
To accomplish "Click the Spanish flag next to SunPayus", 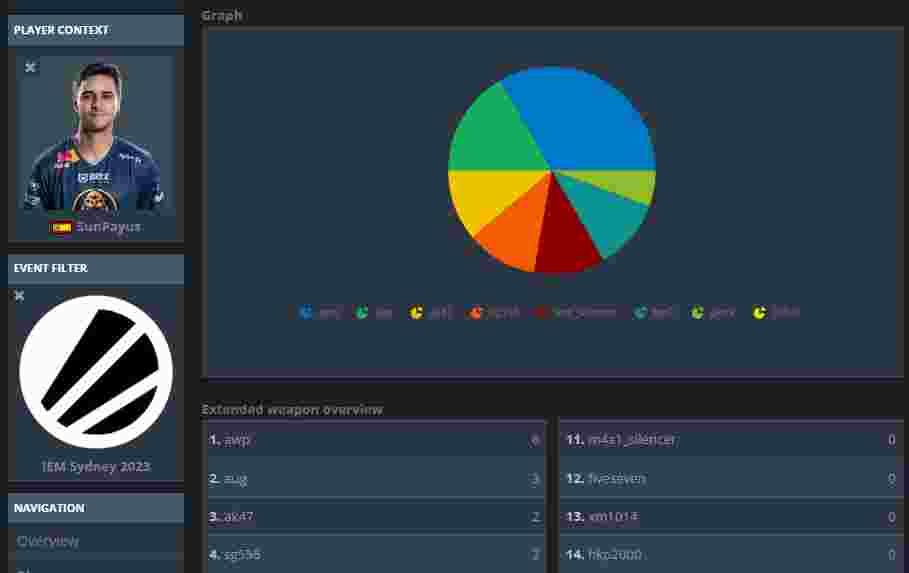I will click(61, 227).
